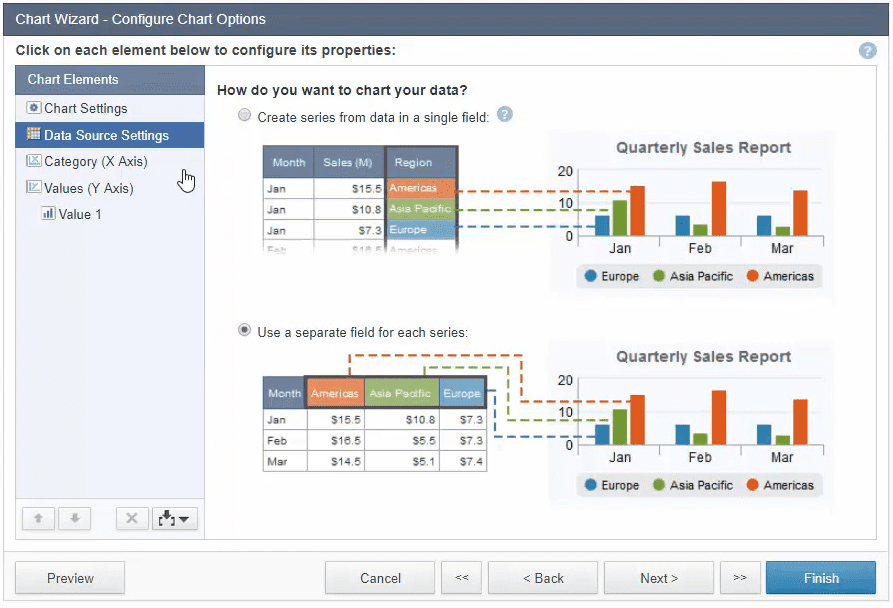Click help icon beside single field option

point(505,115)
